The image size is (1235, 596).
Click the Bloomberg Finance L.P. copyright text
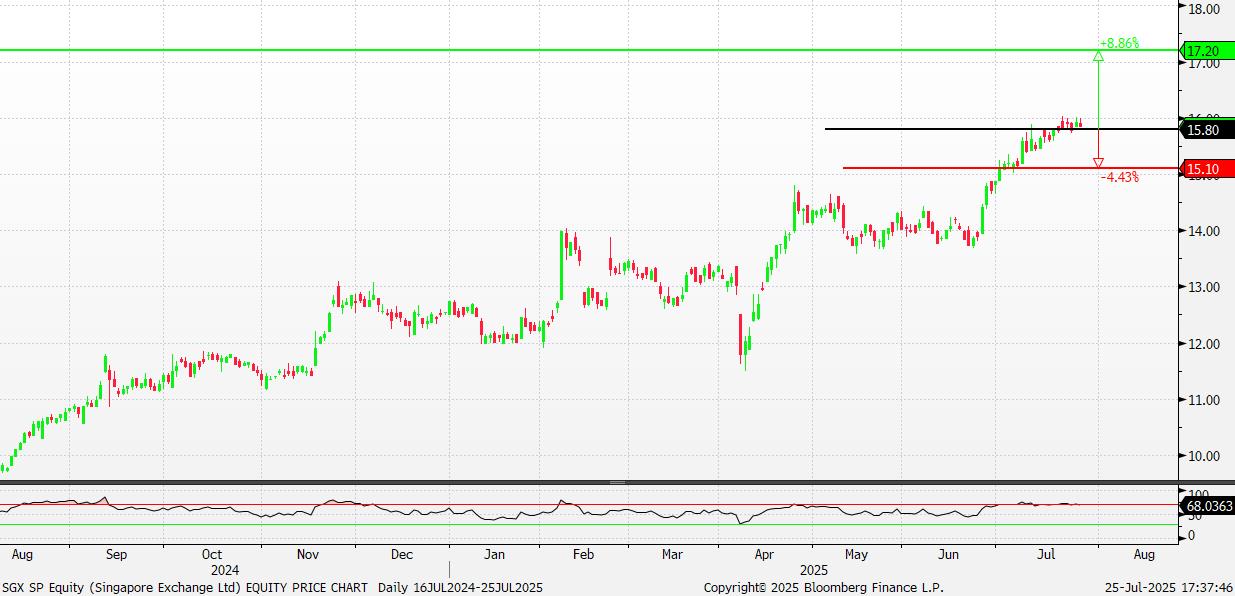pyautogui.click(x=823, y=588)
